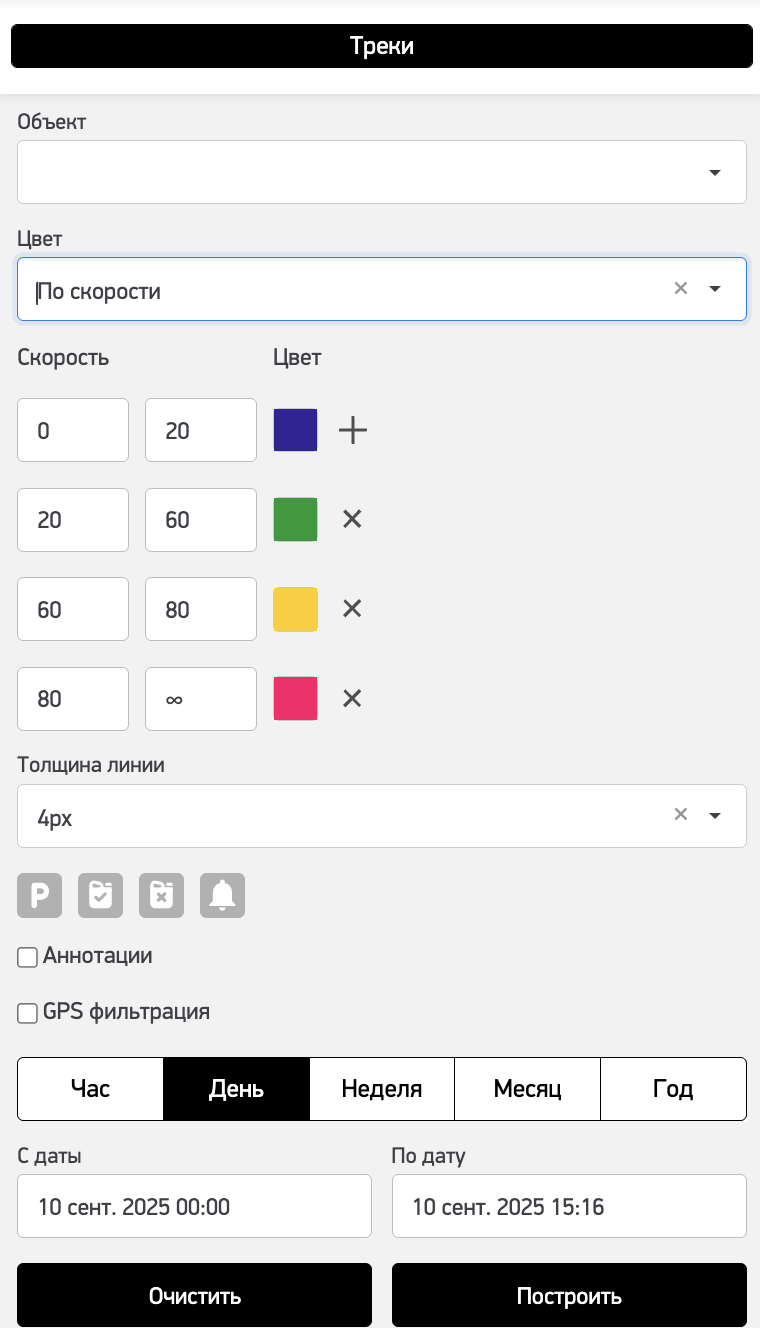Toggle the bell notifications icon

click(x=223, y=896)
